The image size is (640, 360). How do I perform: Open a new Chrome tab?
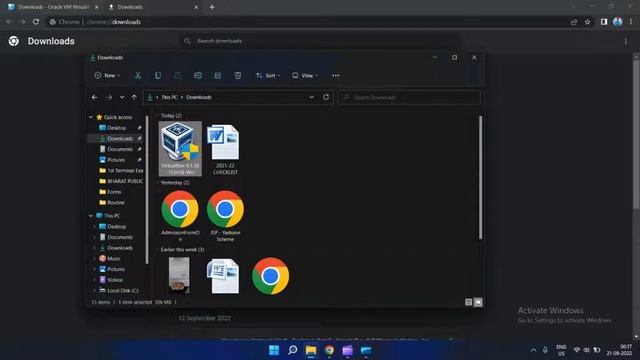212,7
